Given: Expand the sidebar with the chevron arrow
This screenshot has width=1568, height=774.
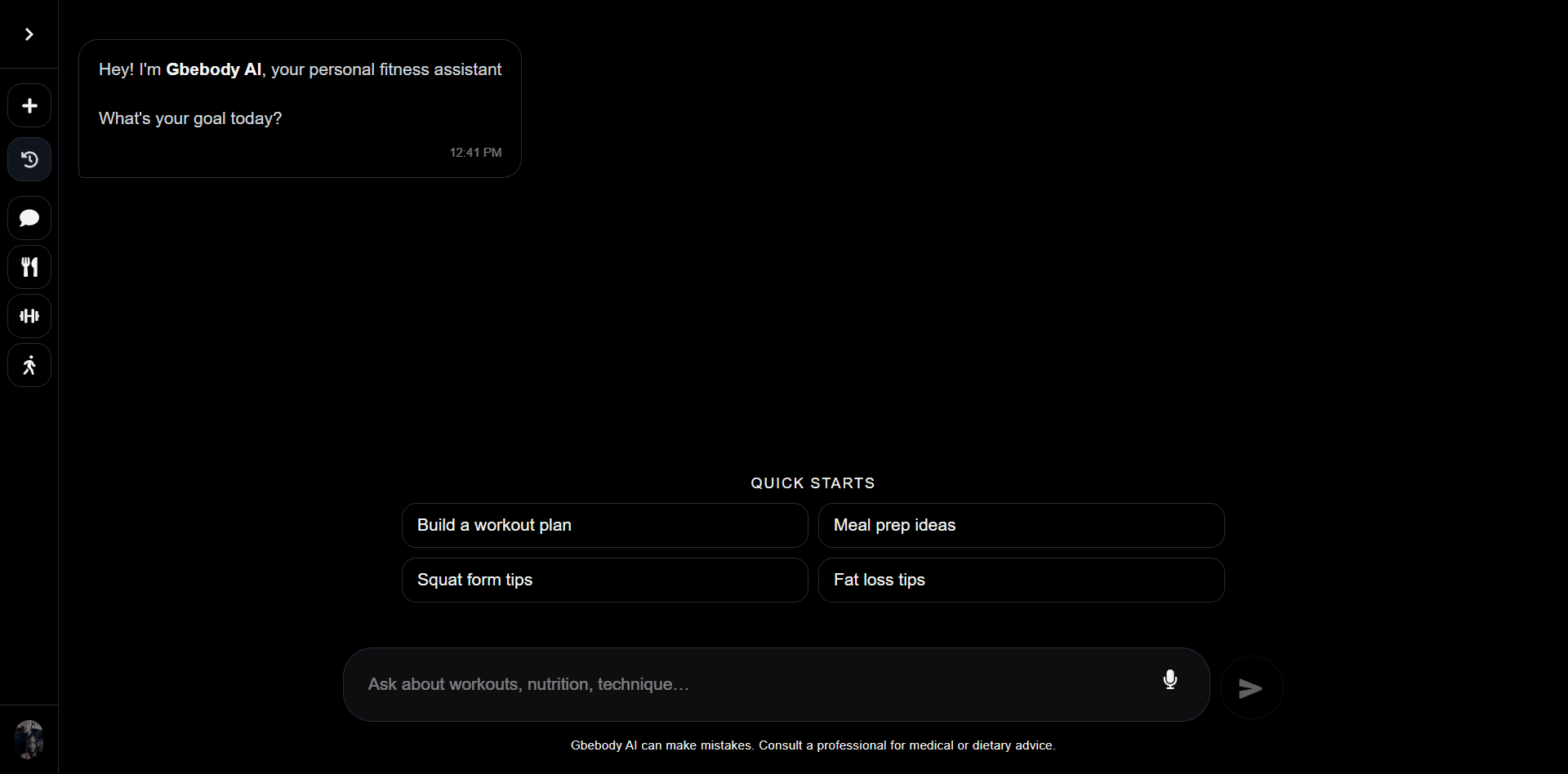Looking at the screenshot, I should pos(29,34).
